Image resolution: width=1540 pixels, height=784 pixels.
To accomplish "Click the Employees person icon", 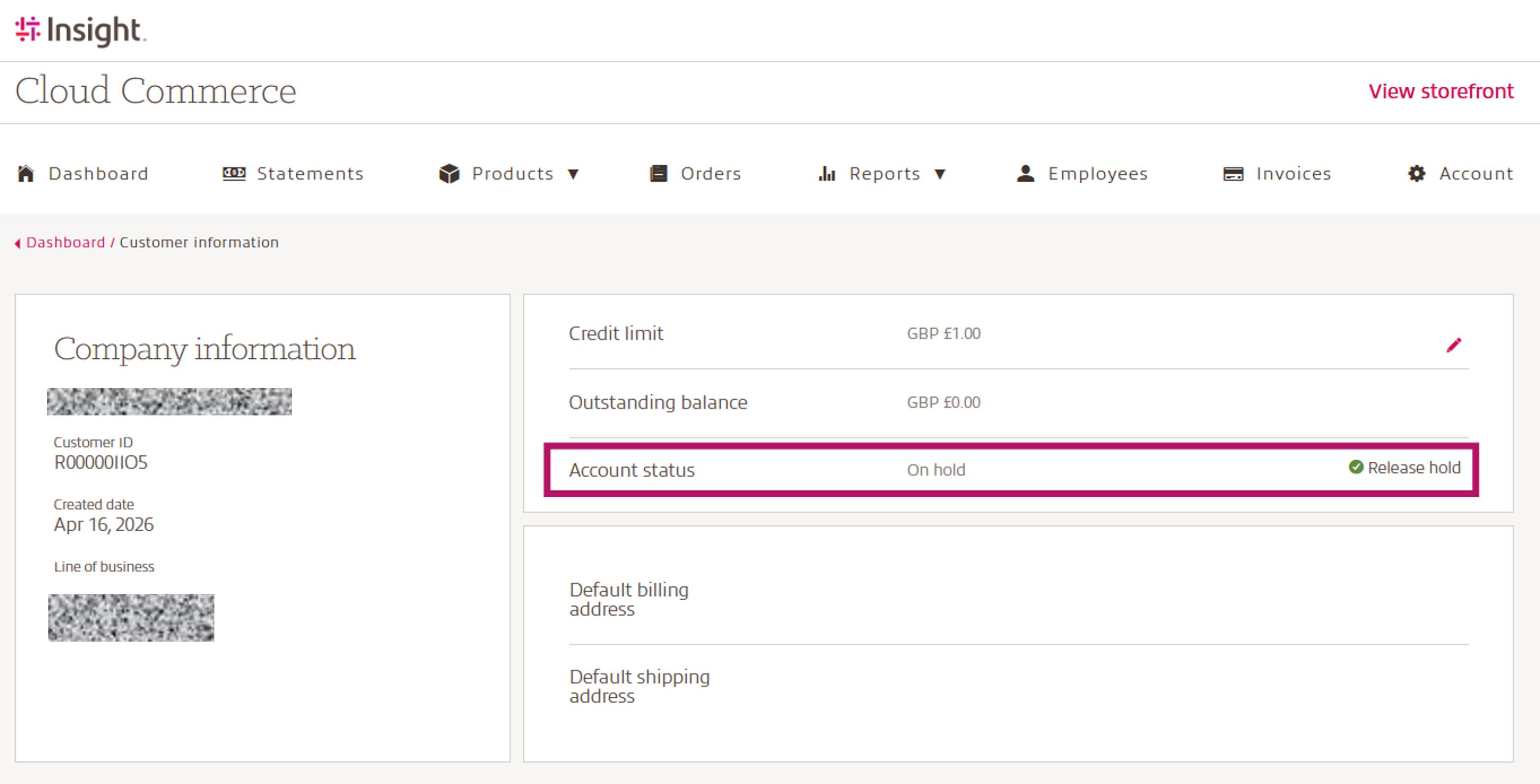I will [x=1025, y=173].
